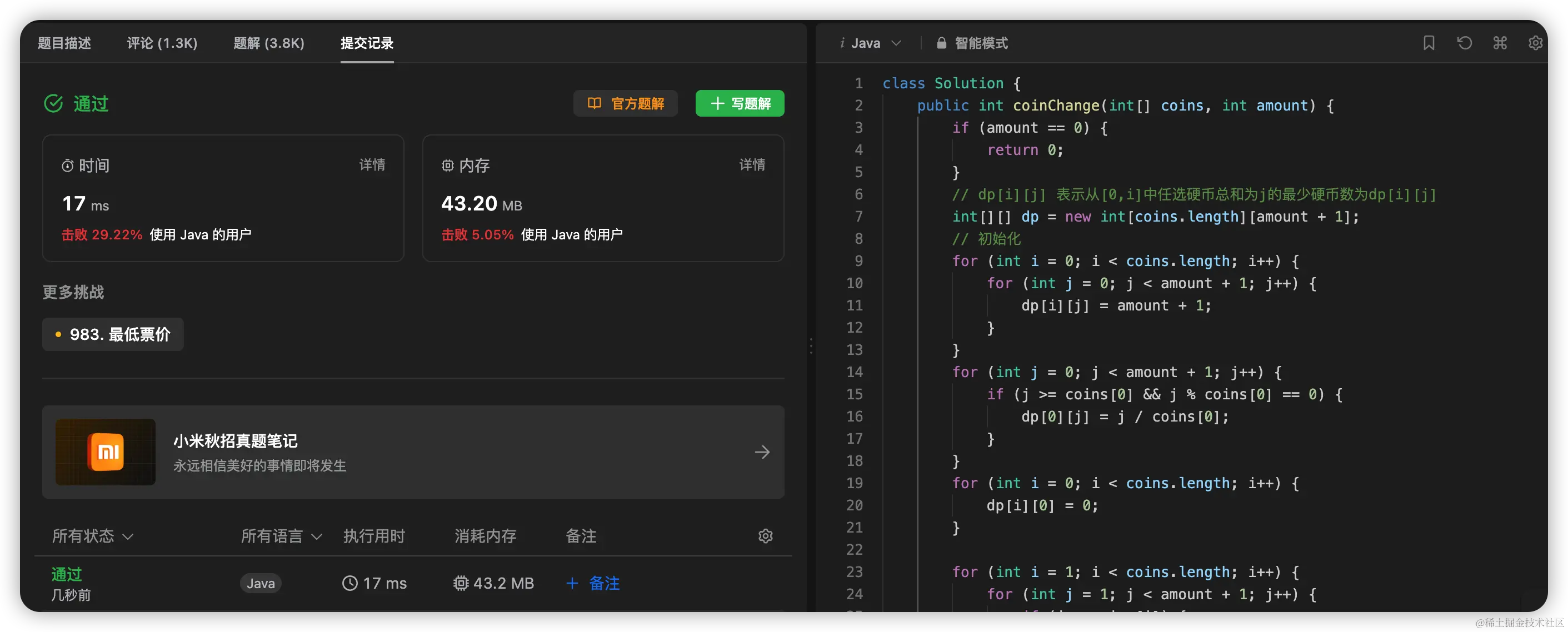Click the reset code arrow icon

pyautogui.click(x=1464, y=43)
